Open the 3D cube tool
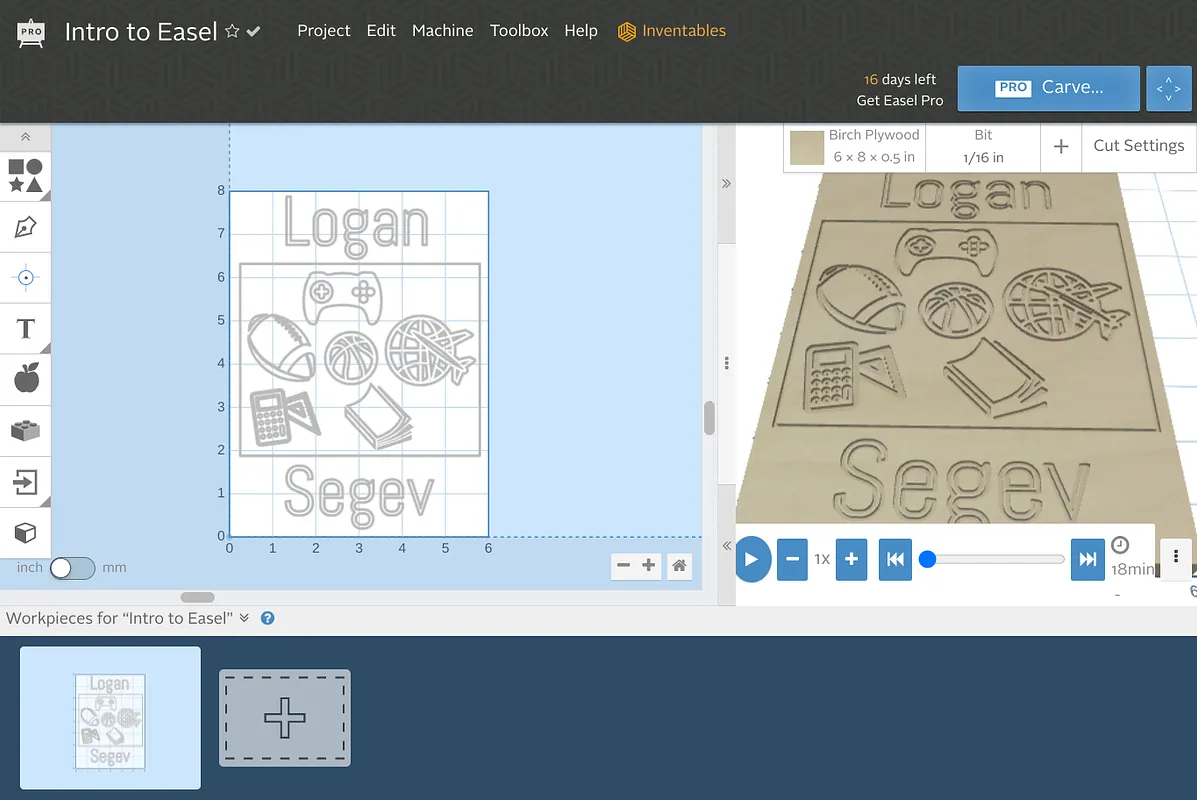1197x800 pixels. coord(25,532)
